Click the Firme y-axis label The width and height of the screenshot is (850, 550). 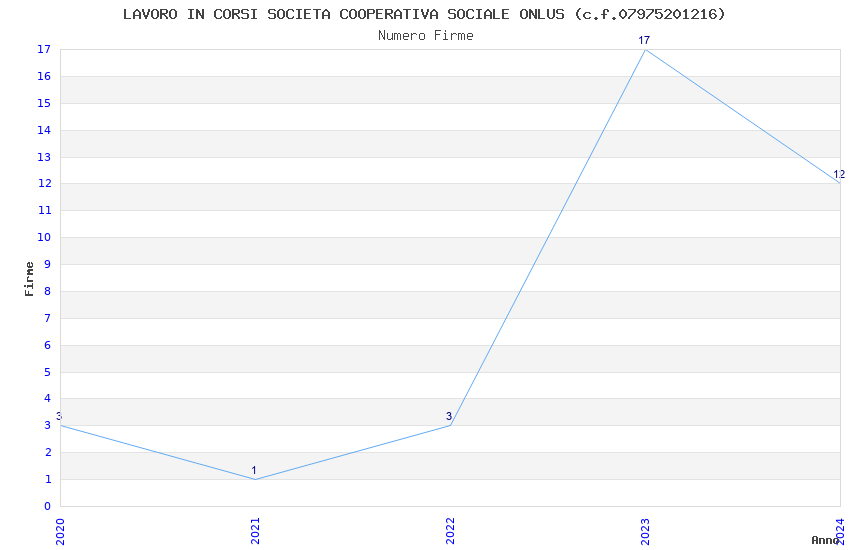click(29, 279)
